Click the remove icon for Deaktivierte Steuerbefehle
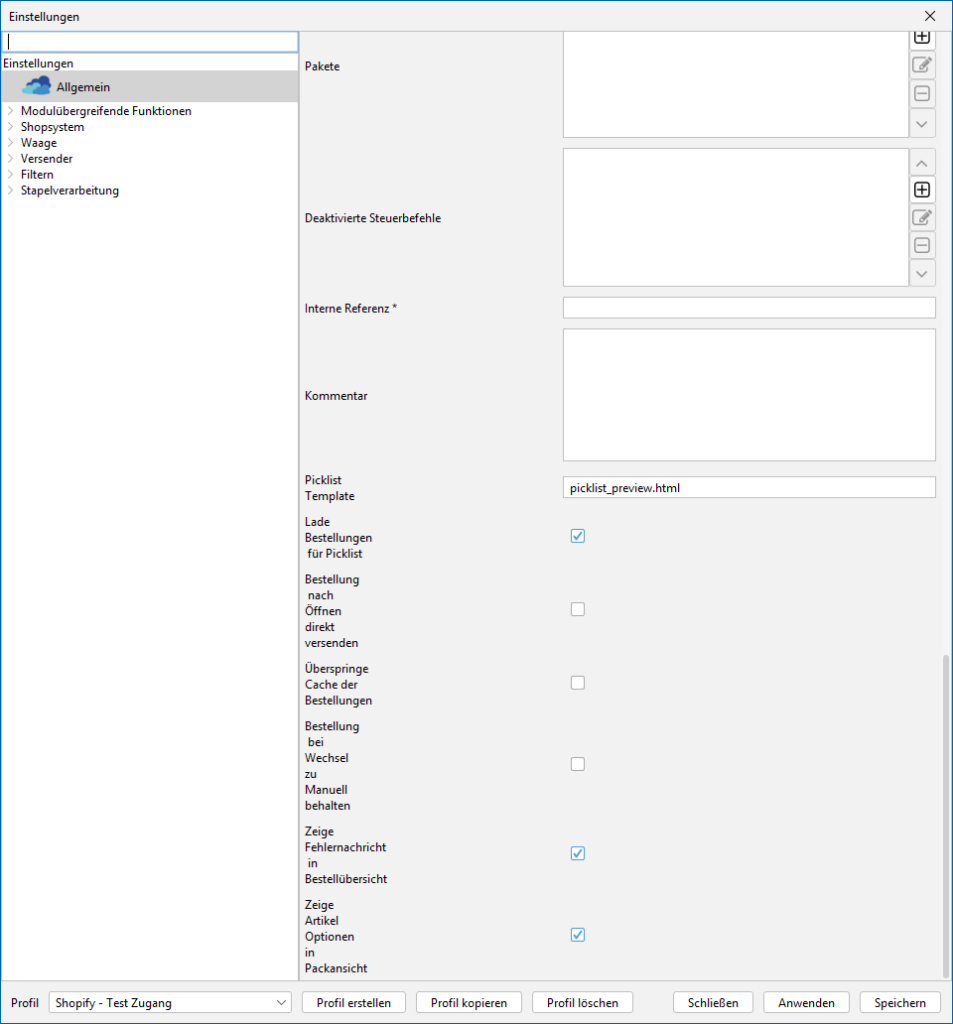 coord(922,245)
